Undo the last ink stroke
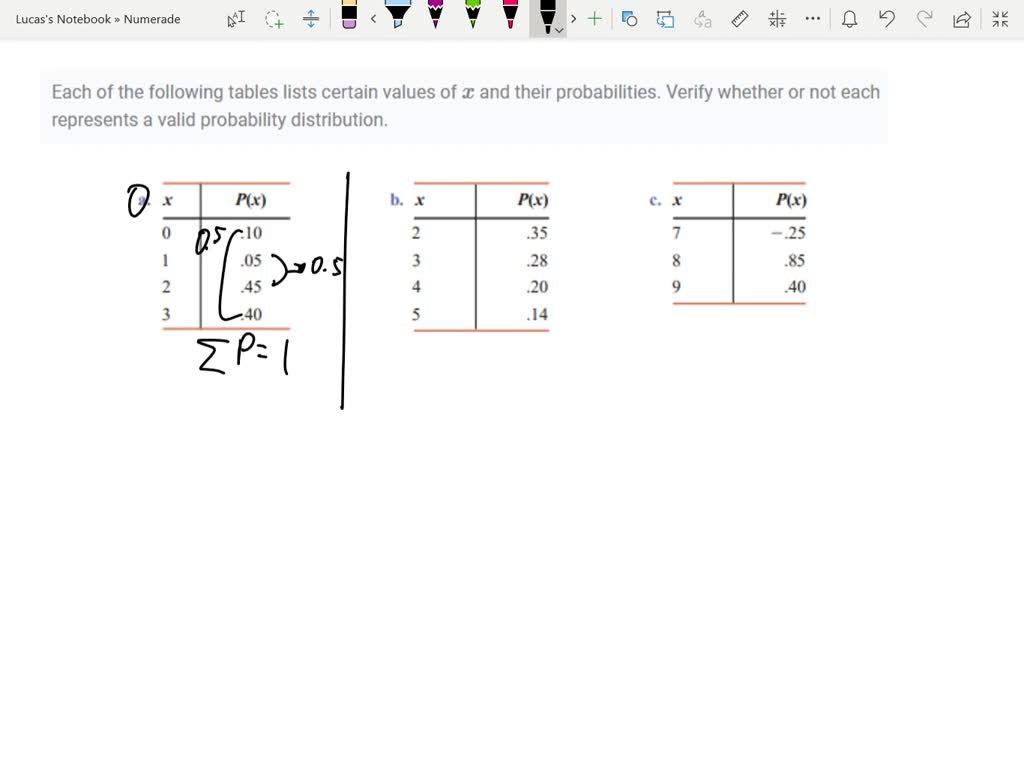Screen dimensions: 1024x768 coord(886,19)
